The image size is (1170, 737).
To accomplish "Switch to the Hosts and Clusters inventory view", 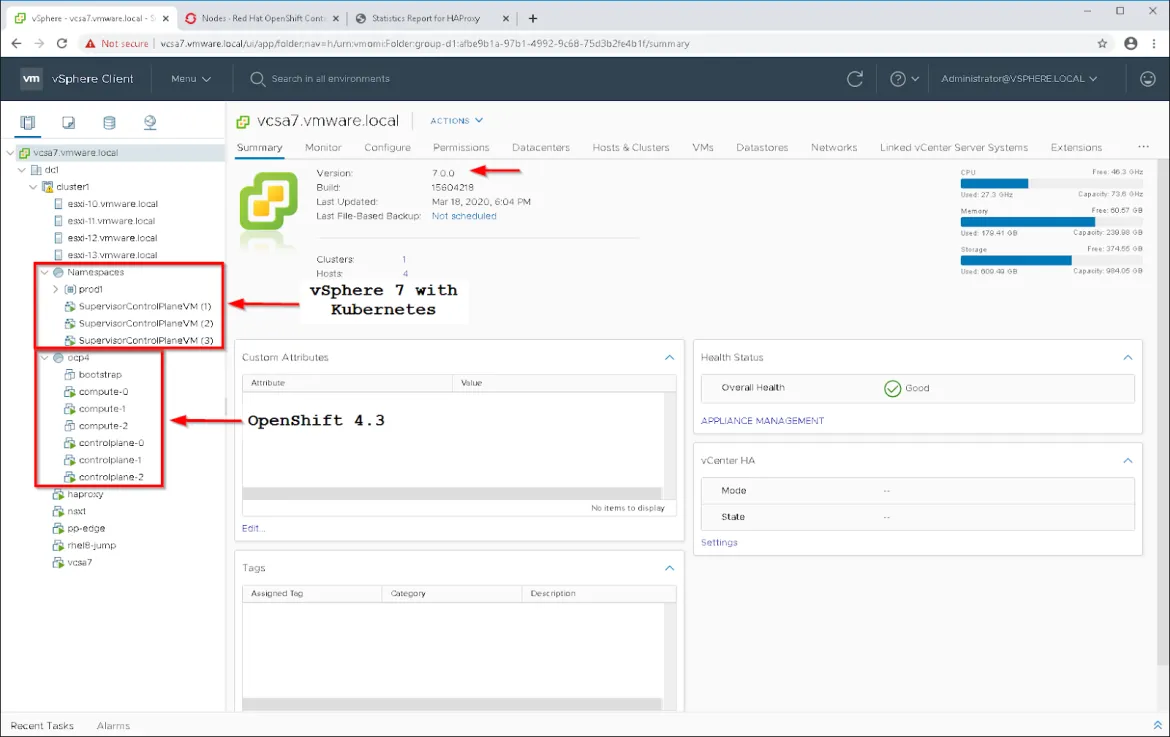I will 27,122.
